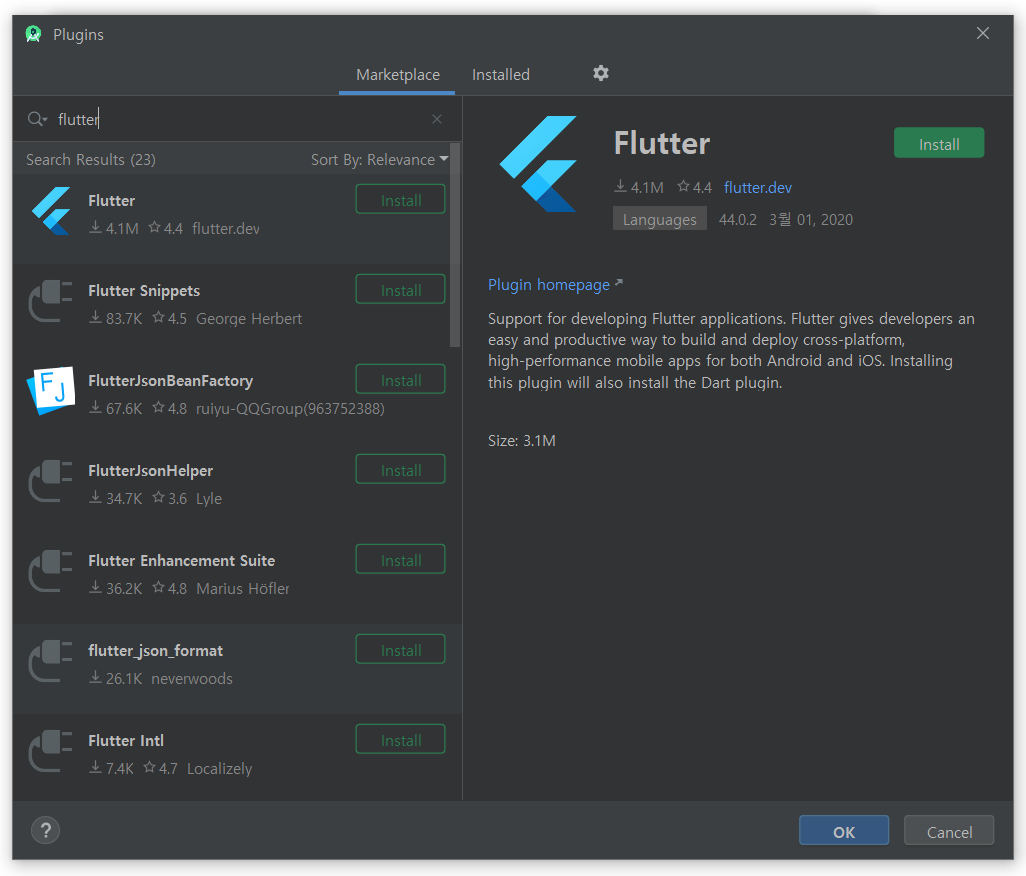
Task: Select the Flutter Snippets result name
Action: coord(144,290)
